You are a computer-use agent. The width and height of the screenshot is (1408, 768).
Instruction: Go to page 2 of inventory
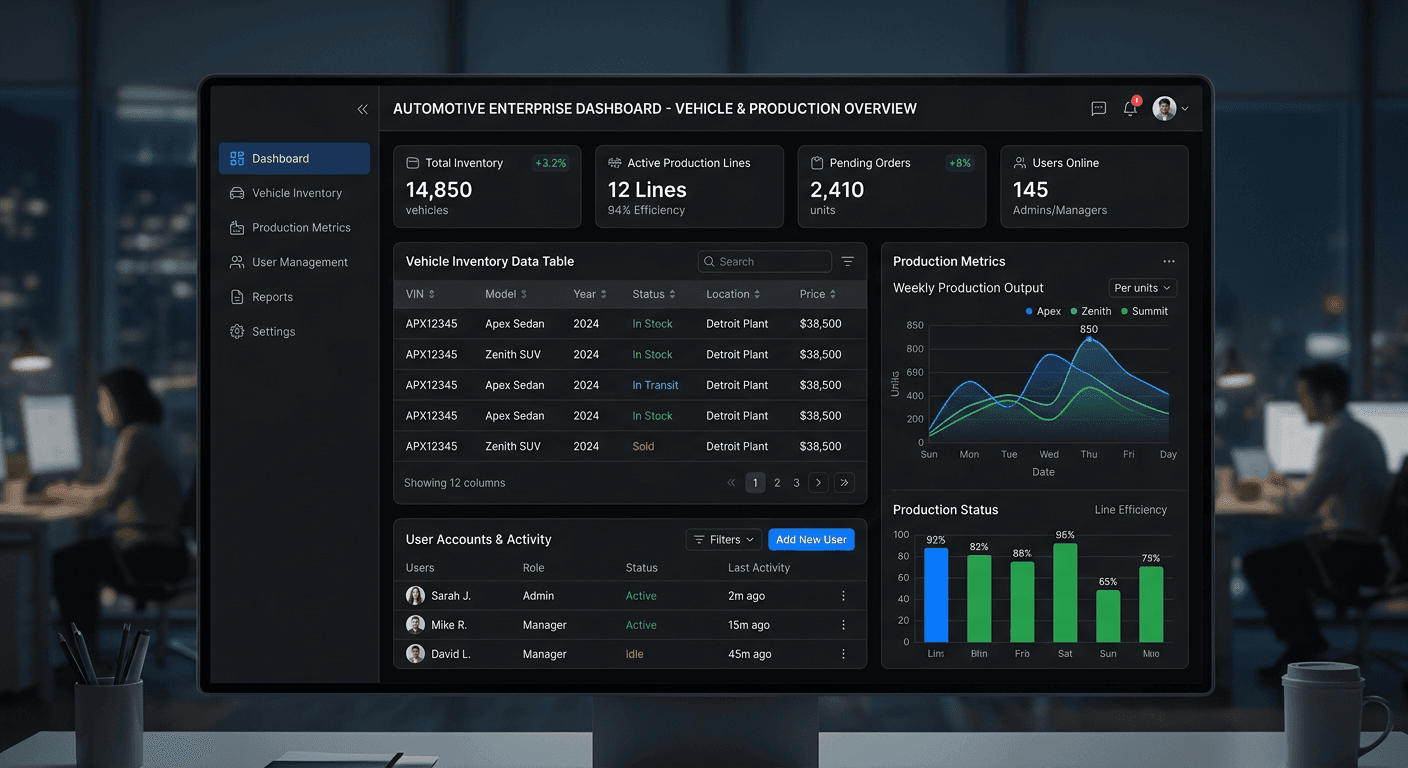click(x=777, y=483)
